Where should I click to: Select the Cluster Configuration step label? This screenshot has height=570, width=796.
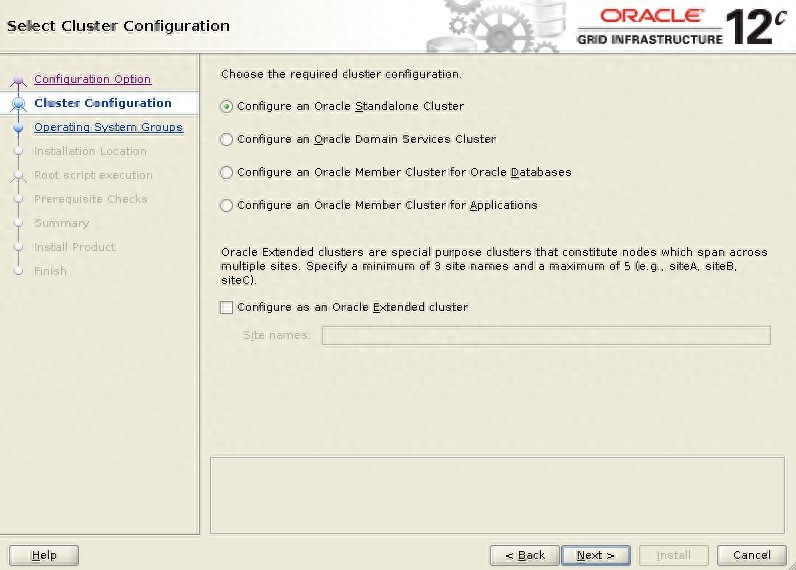(x=102, y=103)
